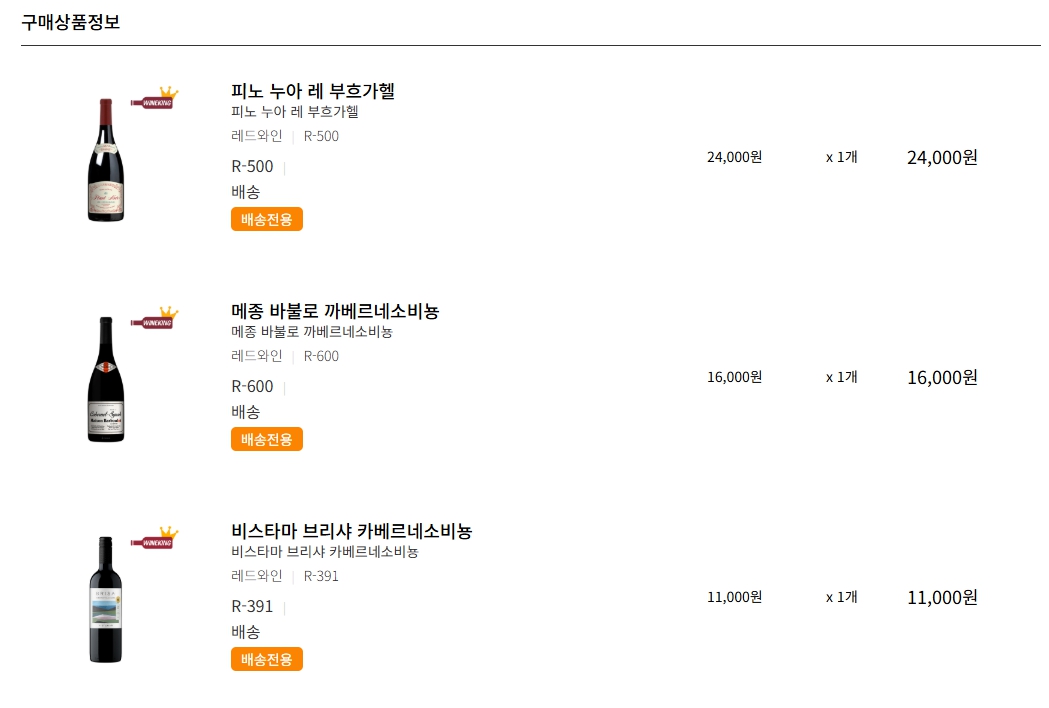Click the WINEKING crown badge on 피노 누아

(154, 99)
